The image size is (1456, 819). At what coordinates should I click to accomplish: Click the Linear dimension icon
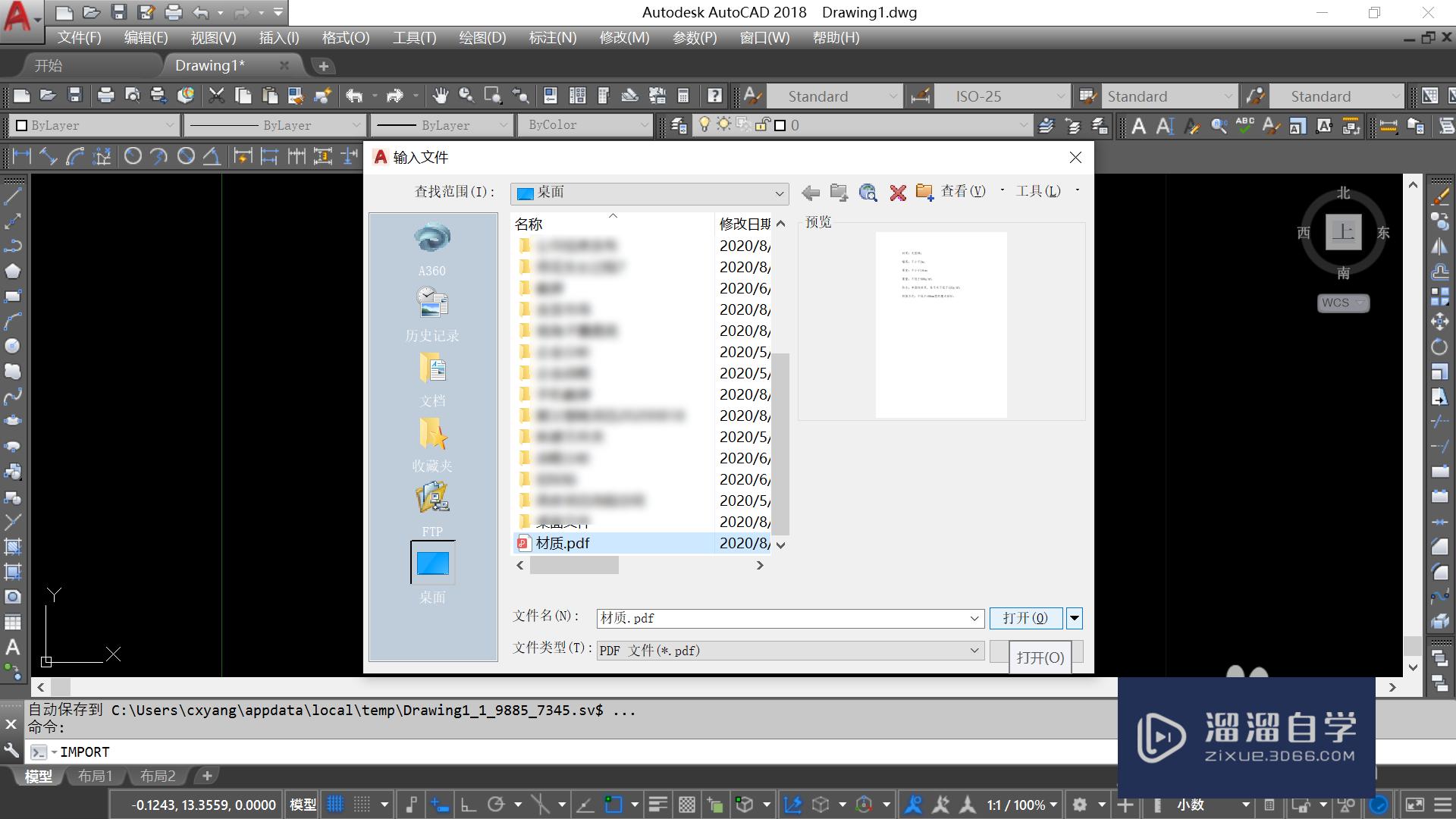(x=22, y=156)
